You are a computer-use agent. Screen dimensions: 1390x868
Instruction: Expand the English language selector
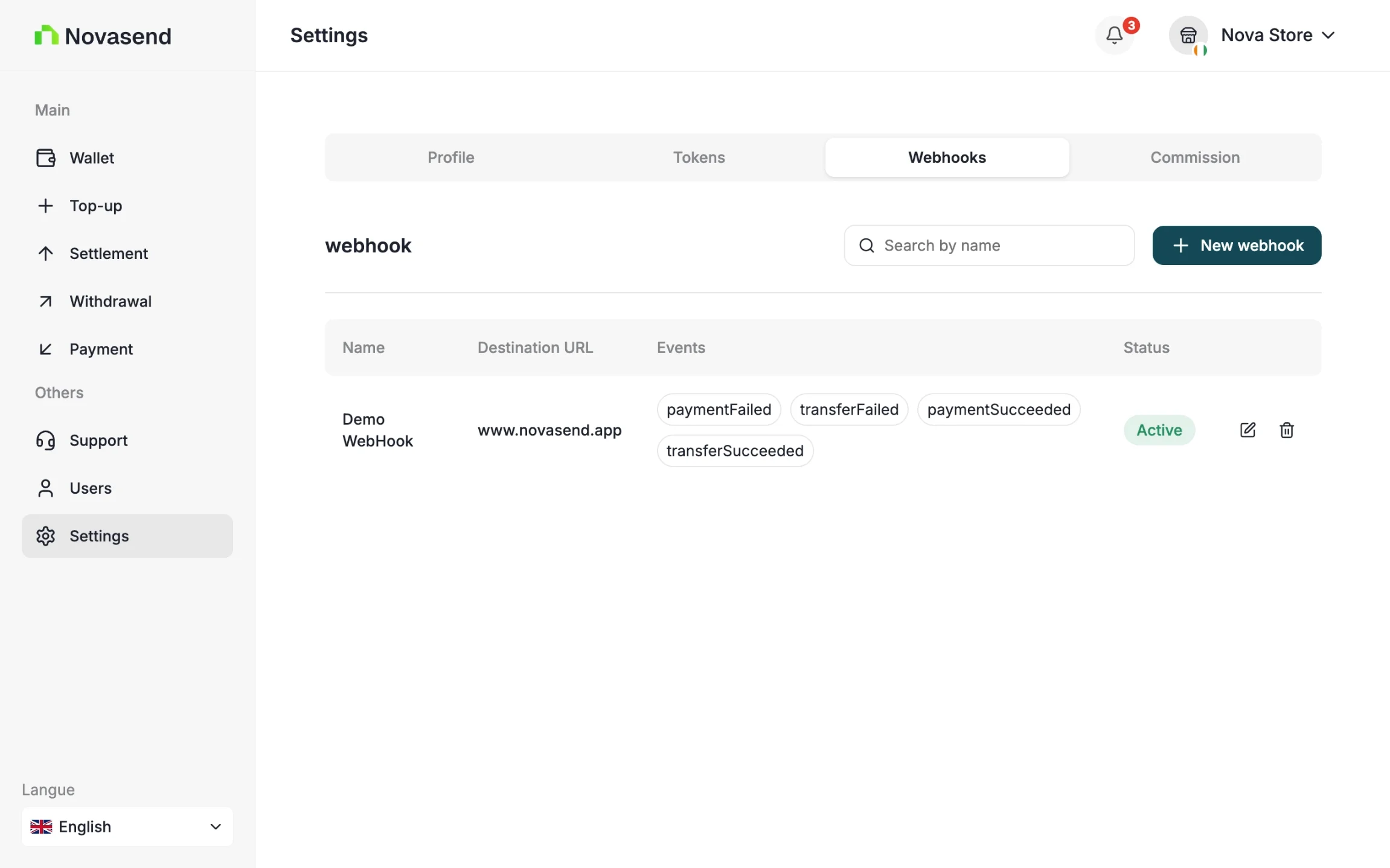pyautogui.click(x=126, y=826)
